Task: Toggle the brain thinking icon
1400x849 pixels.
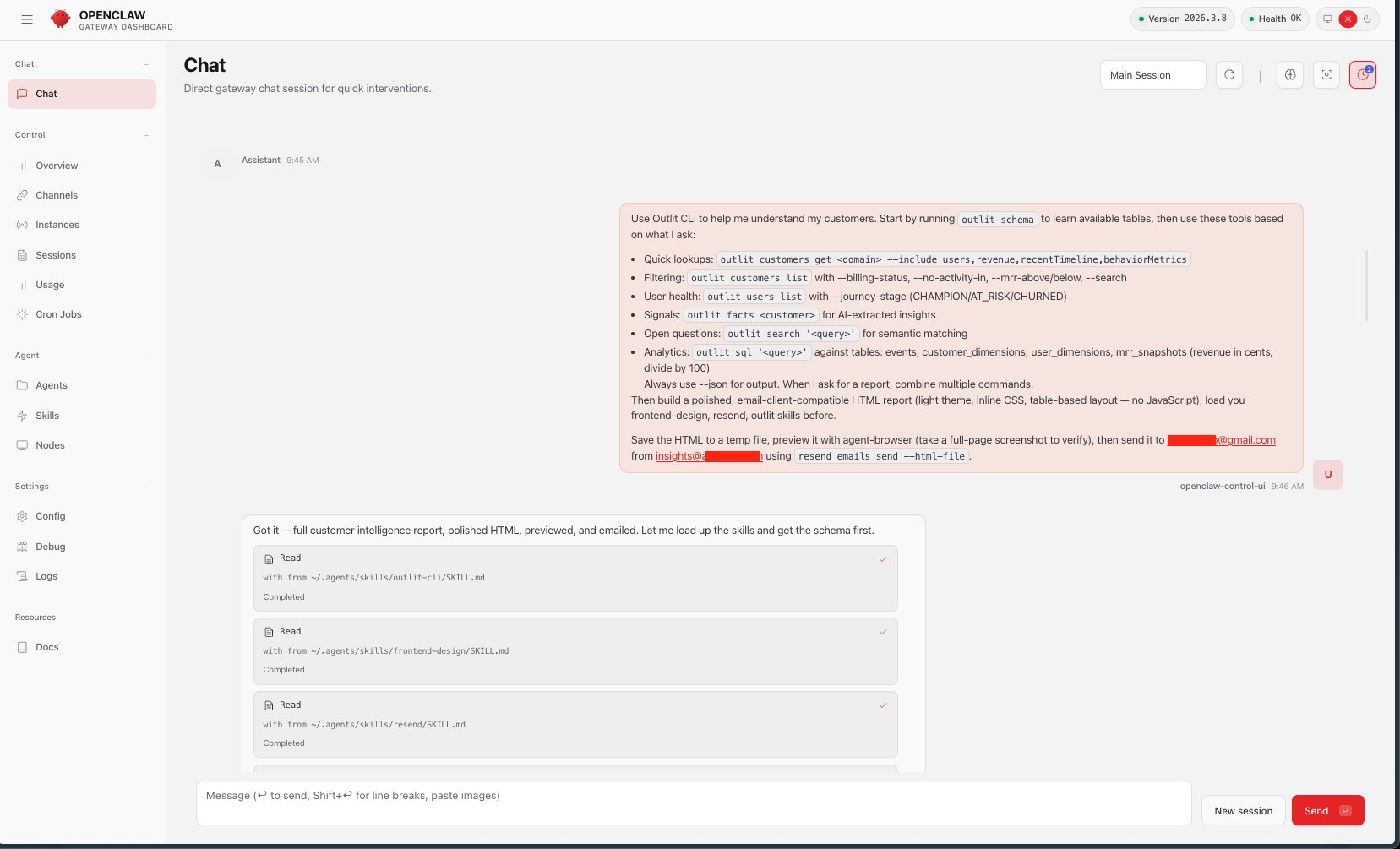Action: click(x=1290, y=75)
